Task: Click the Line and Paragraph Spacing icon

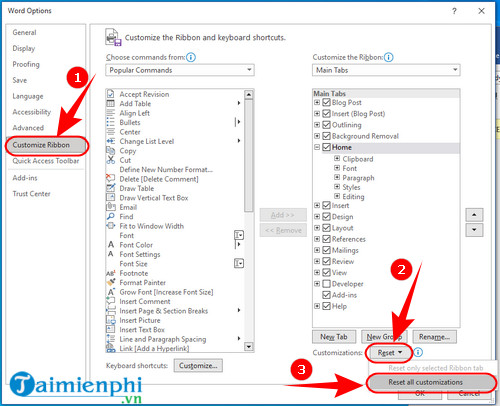Action: click(110, 339)
